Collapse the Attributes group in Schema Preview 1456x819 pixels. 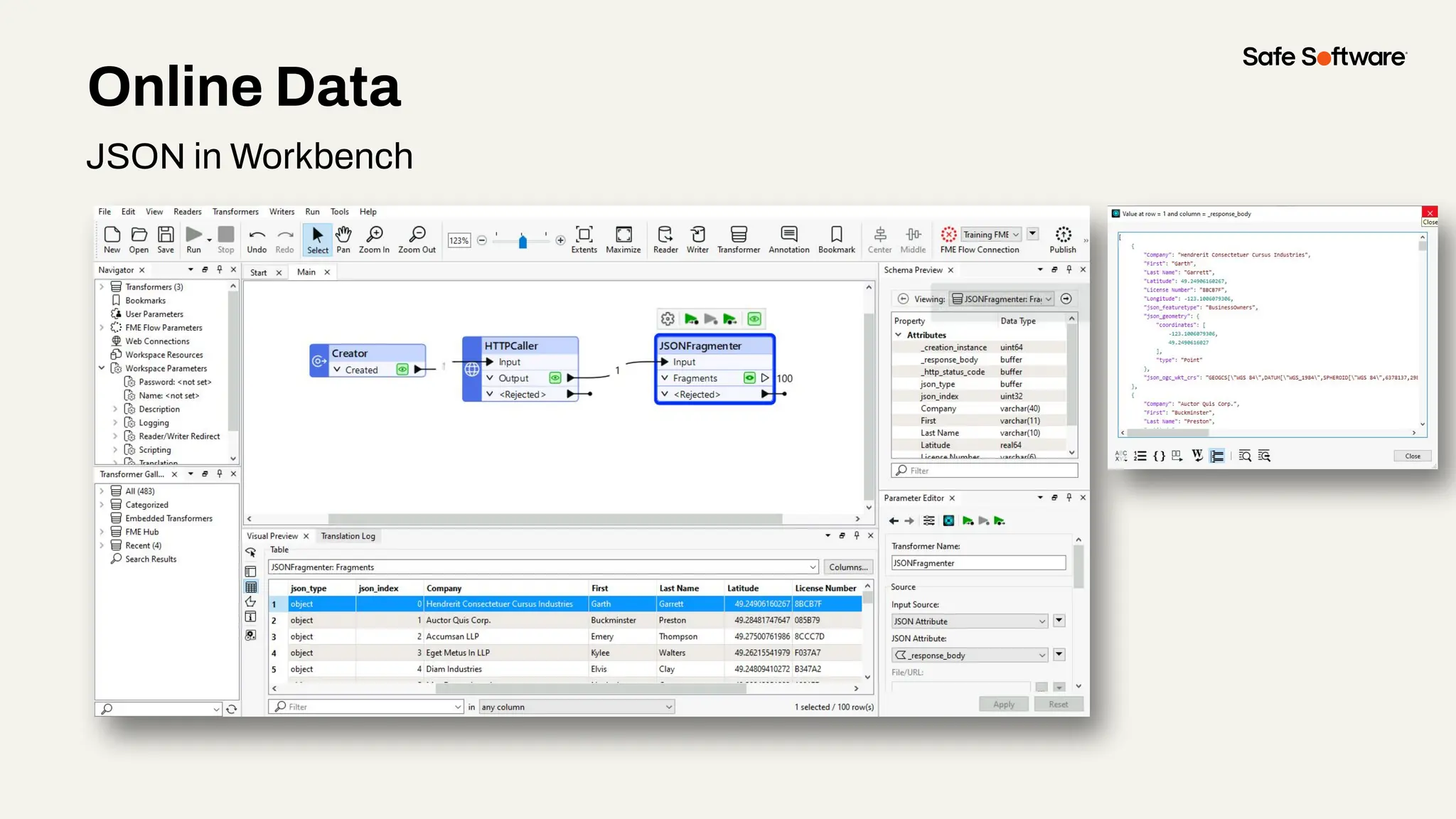point(899,335)
